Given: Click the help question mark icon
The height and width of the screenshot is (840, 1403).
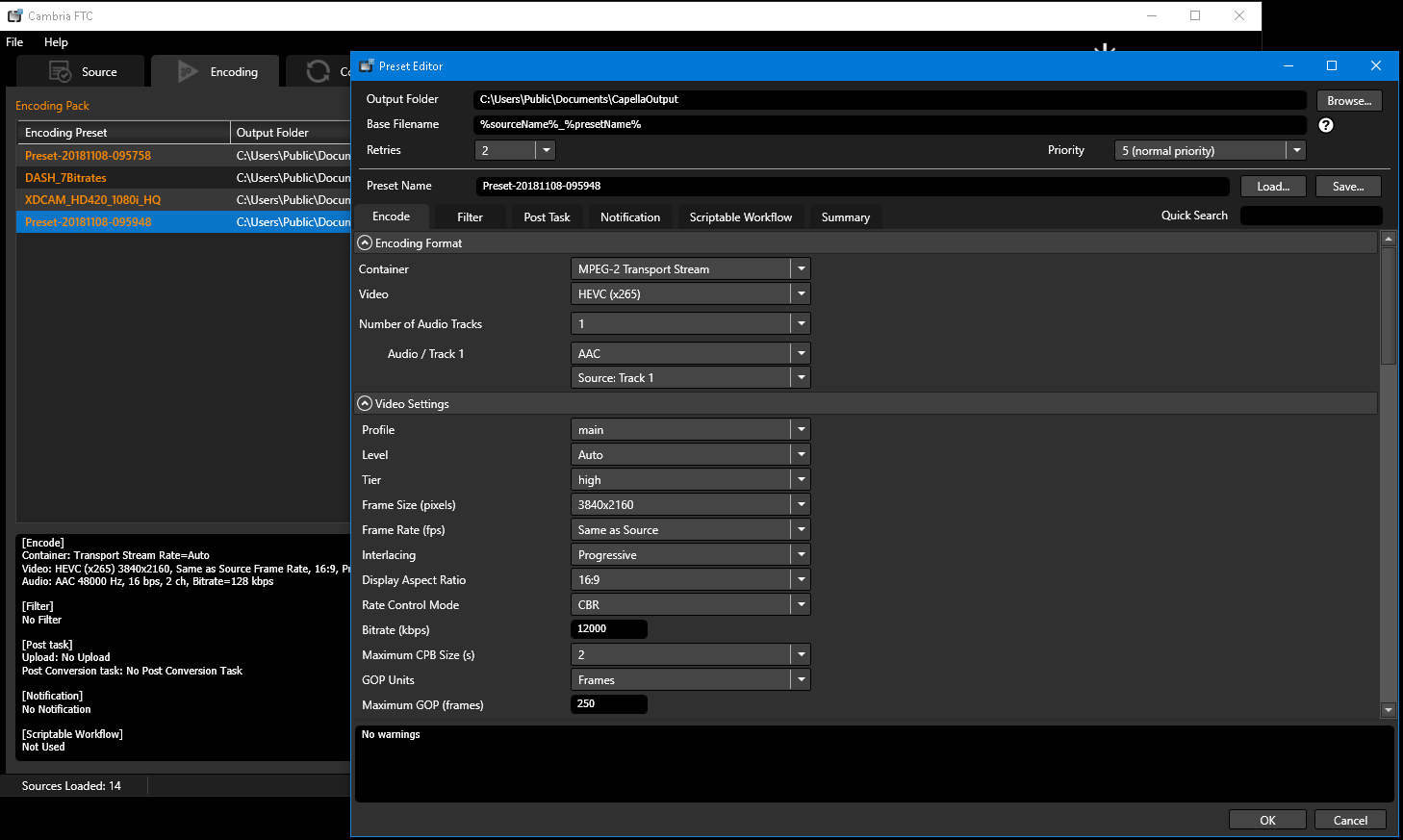Looking at the screenshot, I should click(1325, 125).
